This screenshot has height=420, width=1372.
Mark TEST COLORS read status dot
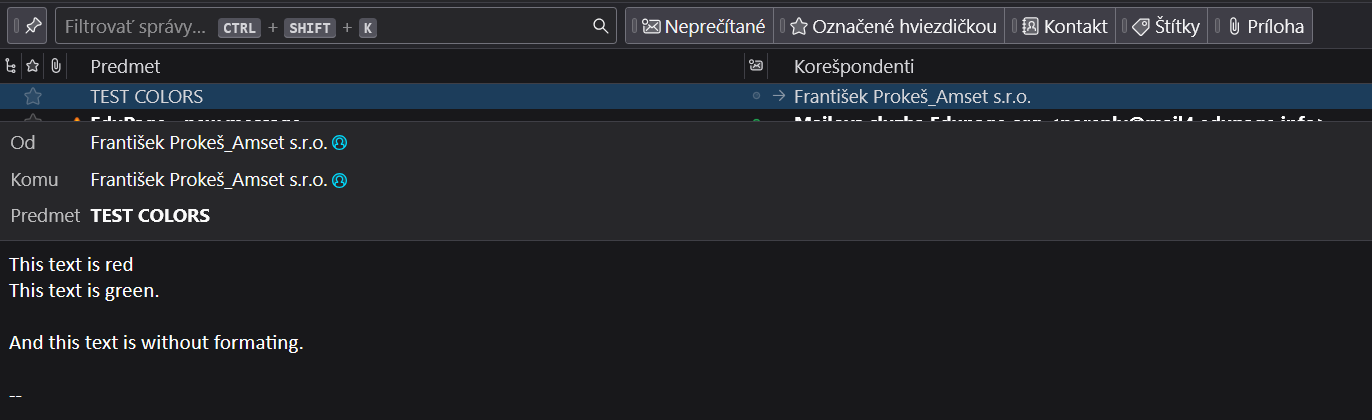pos(756,97)
